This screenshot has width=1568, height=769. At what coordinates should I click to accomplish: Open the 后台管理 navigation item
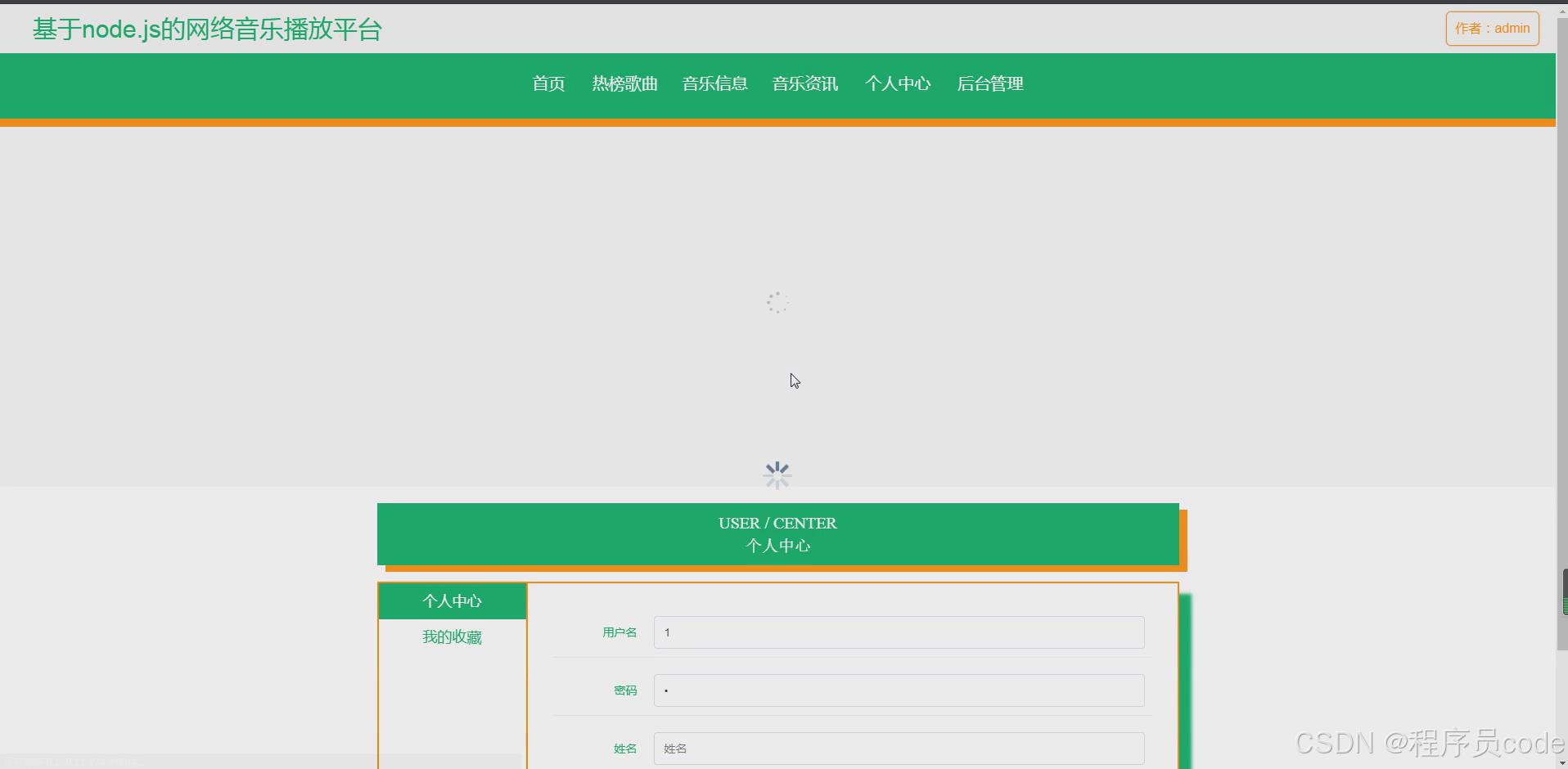[x=989, y=83]
